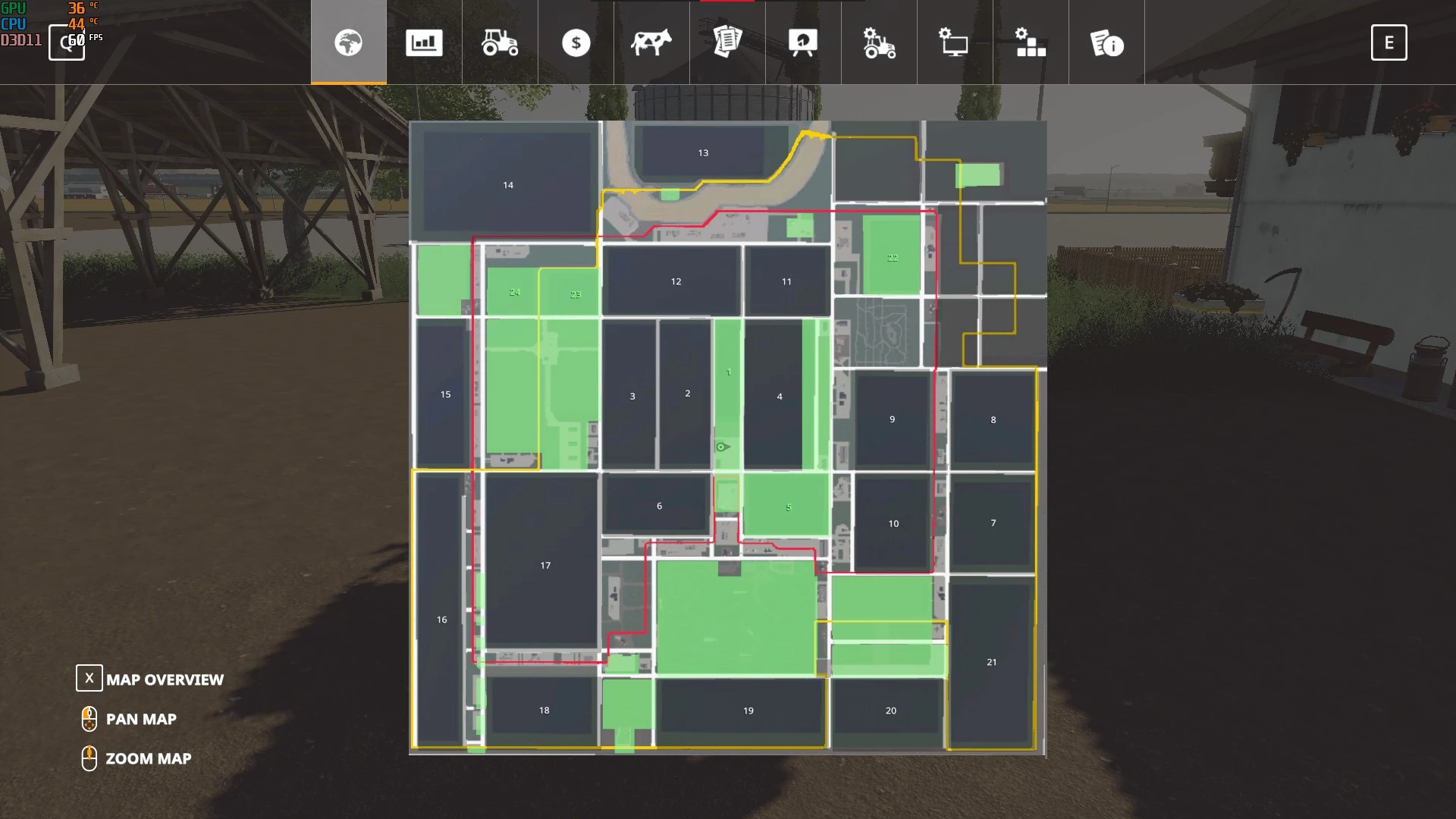Screen dimensions: 1456x819
Task: Select field 17 on the map
Action: coord(545,565)
